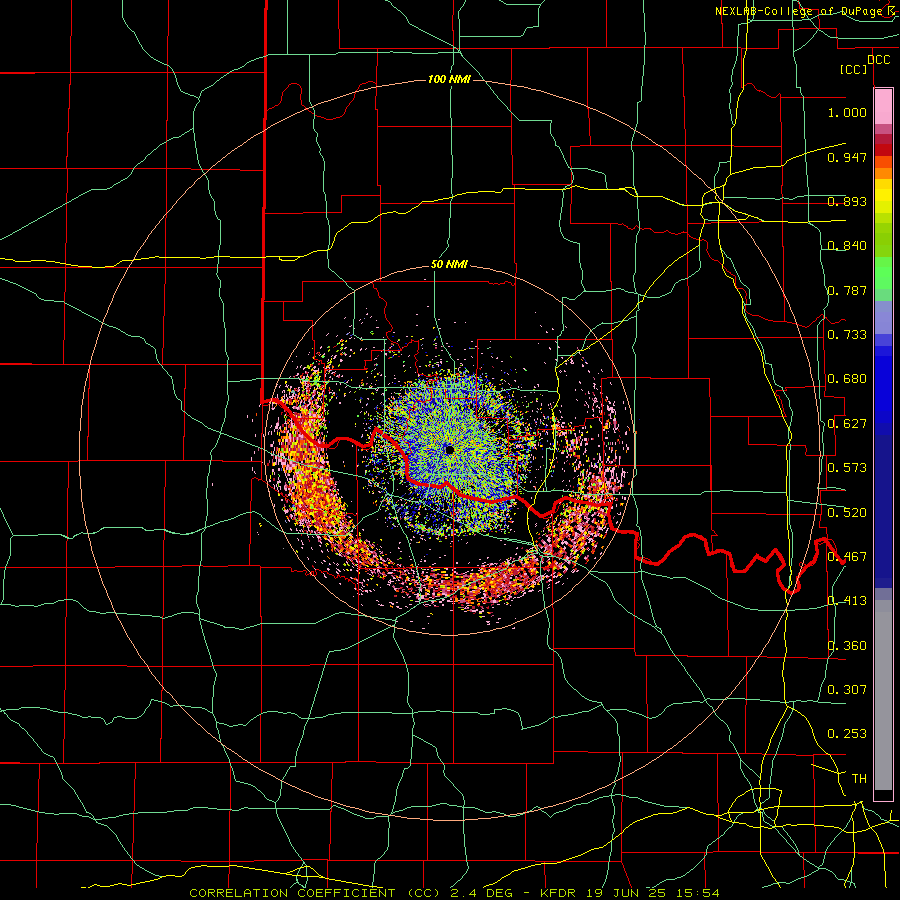This screenshot has height=900, width=900.
Task: Select the 0.947 scale value
Action: point(847,157)
